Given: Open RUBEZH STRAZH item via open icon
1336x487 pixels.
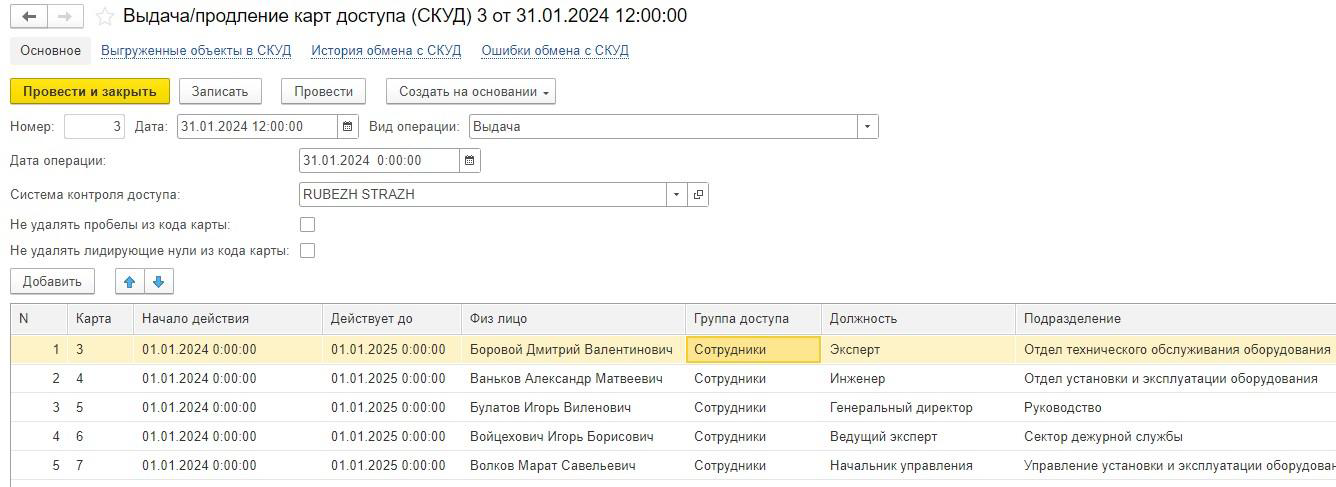Looking at the screenshot, I should point(698,194).
